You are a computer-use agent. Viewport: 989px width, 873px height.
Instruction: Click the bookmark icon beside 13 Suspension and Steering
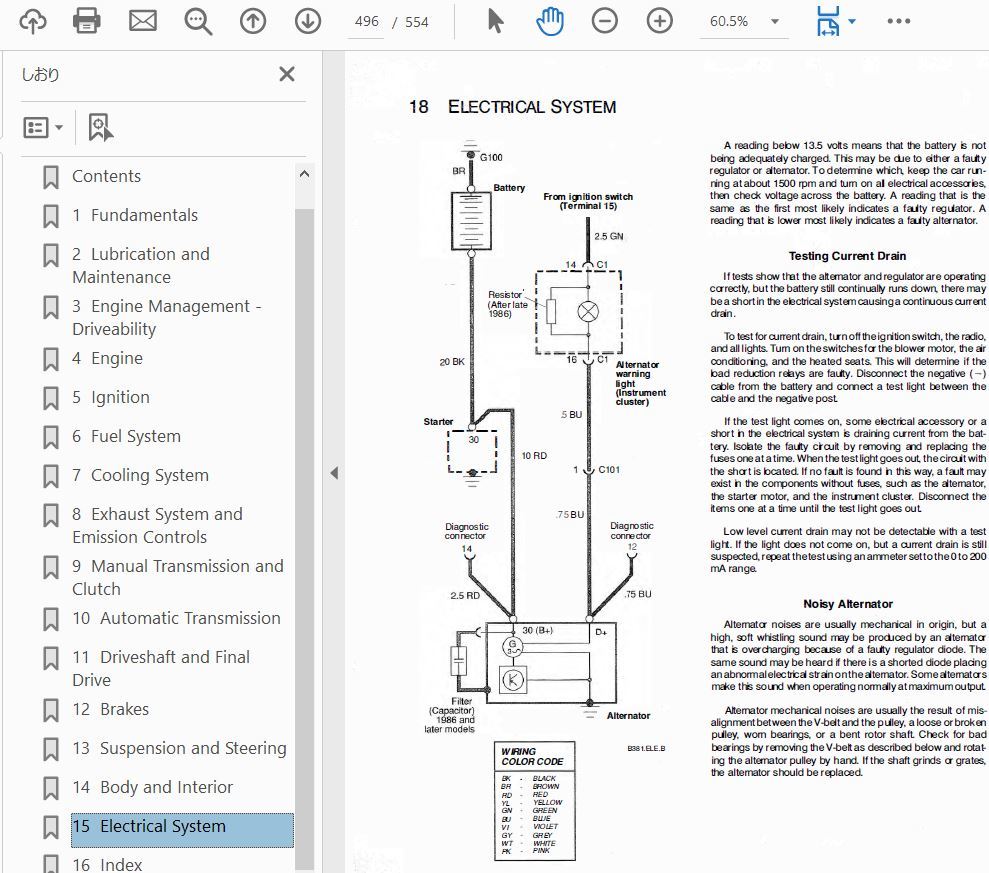[x=51, y=749]
